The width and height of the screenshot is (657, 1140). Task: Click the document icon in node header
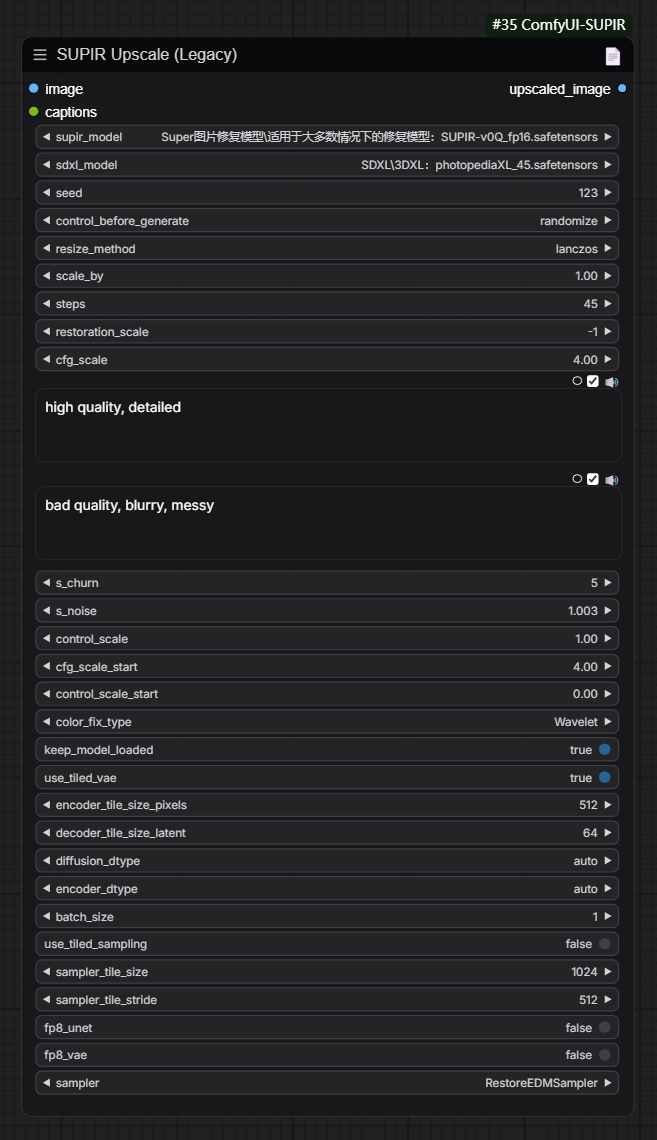click(612, 56)
